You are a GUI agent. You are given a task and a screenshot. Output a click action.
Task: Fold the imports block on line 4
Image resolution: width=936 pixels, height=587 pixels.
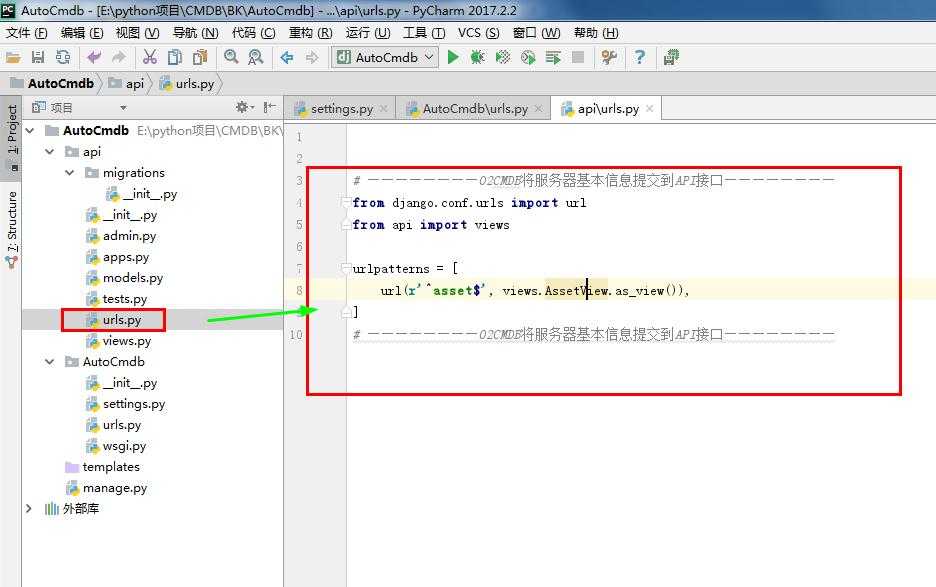tap(346, 203)
